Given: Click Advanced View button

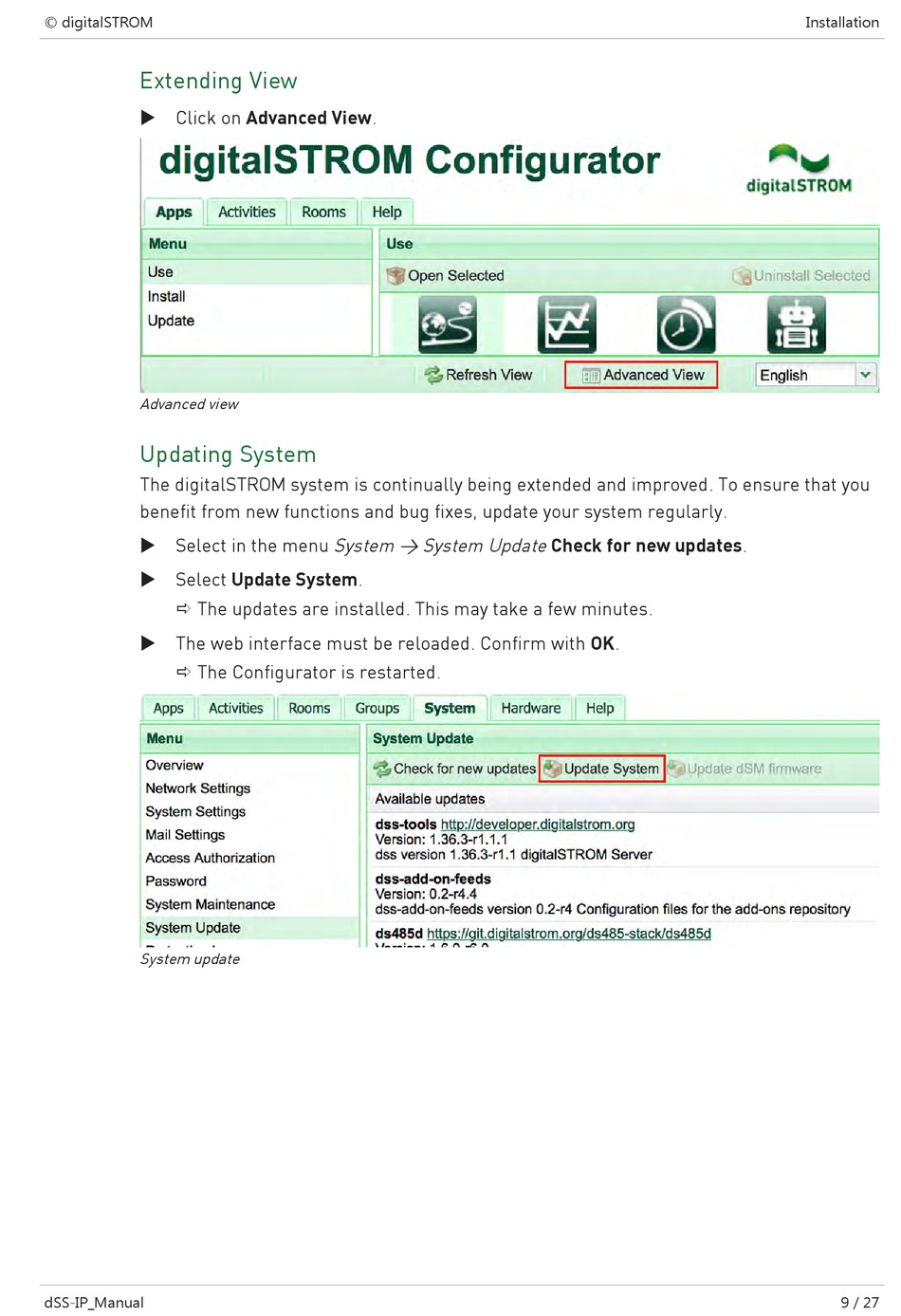Looking at the screenshot, I should click(641, 375).
